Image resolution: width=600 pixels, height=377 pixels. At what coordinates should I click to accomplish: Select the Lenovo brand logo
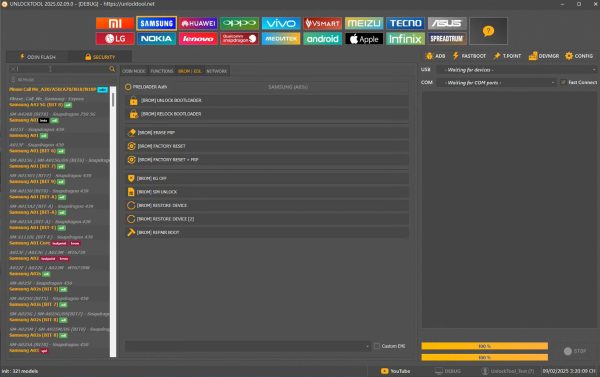click(x=198, y=39)
